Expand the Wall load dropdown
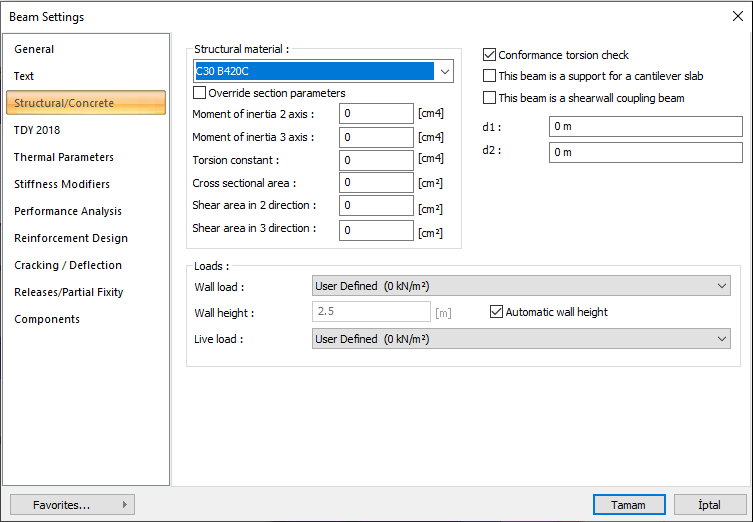 (x=723, y=286)
